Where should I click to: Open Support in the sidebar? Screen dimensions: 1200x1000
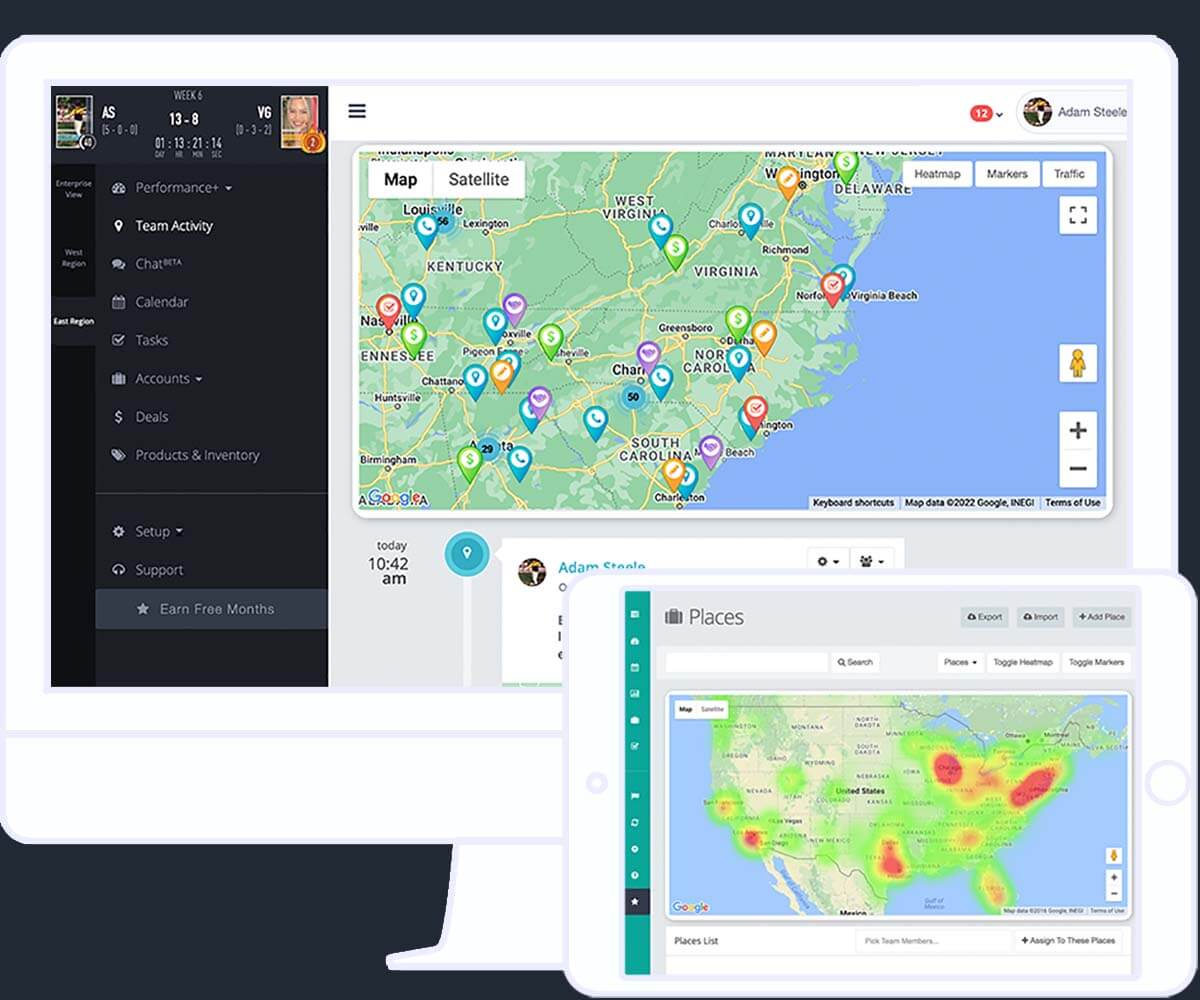(x=147, y=570)
